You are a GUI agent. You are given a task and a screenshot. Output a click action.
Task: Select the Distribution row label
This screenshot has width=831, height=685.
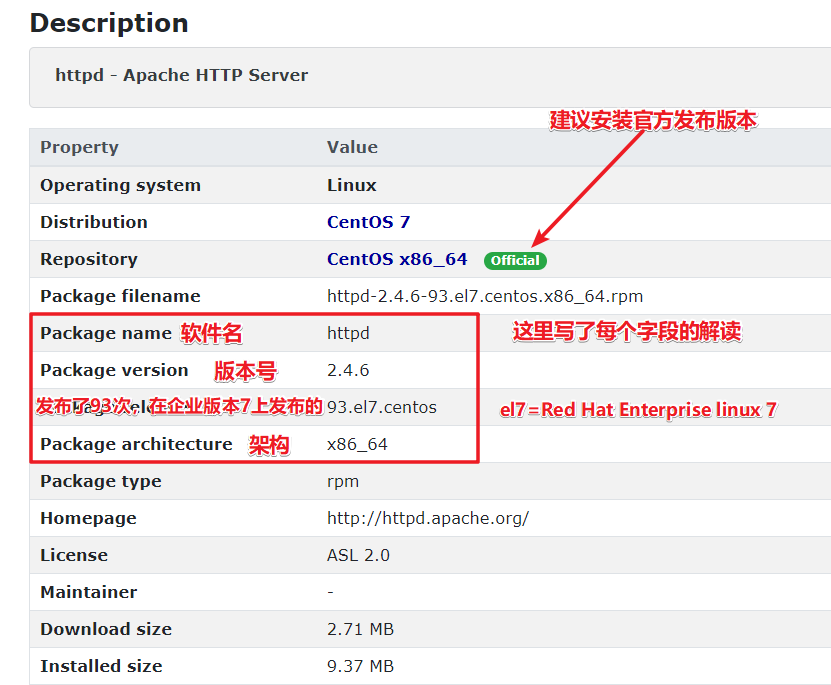tap(94, 222)
